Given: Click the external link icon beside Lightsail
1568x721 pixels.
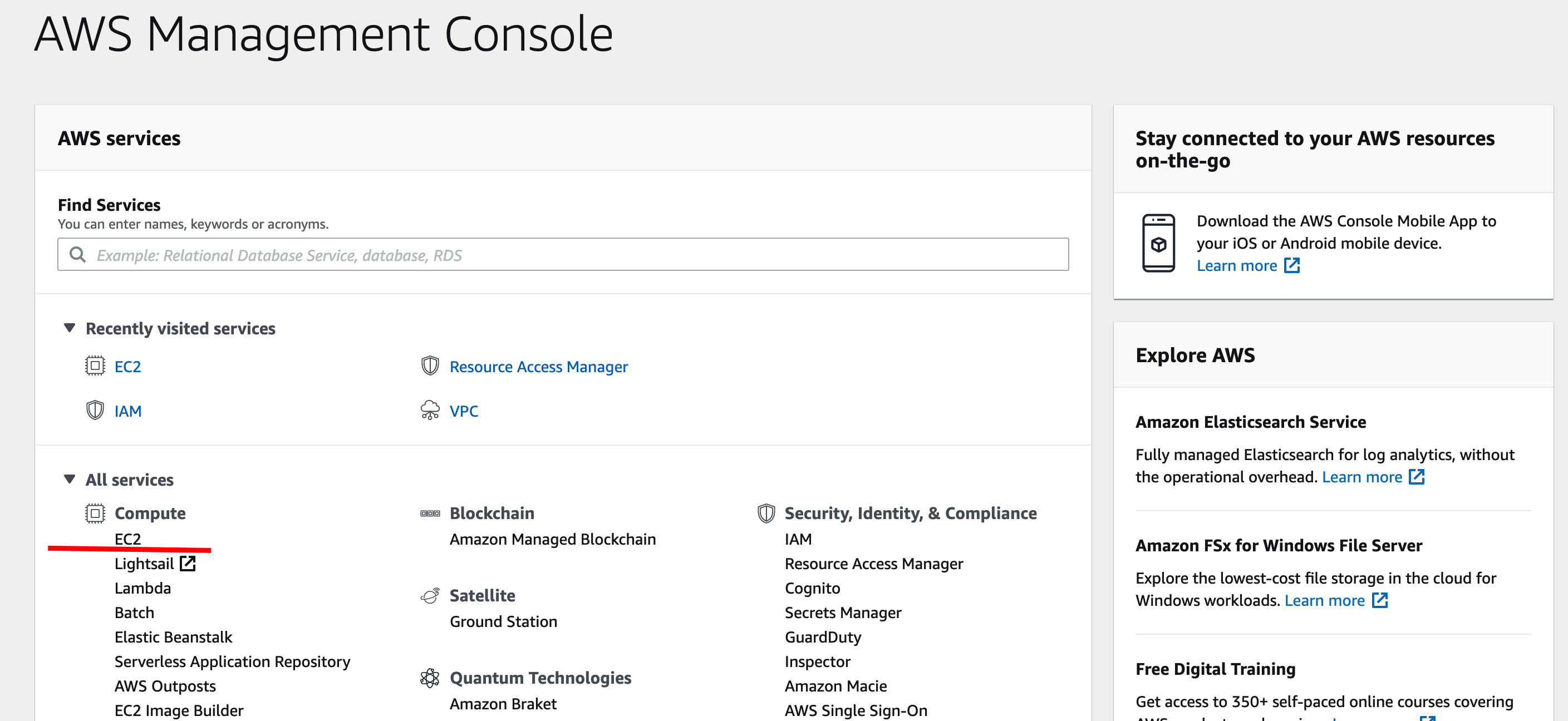Looking at the screenshot, I should [x=188, y=564].
